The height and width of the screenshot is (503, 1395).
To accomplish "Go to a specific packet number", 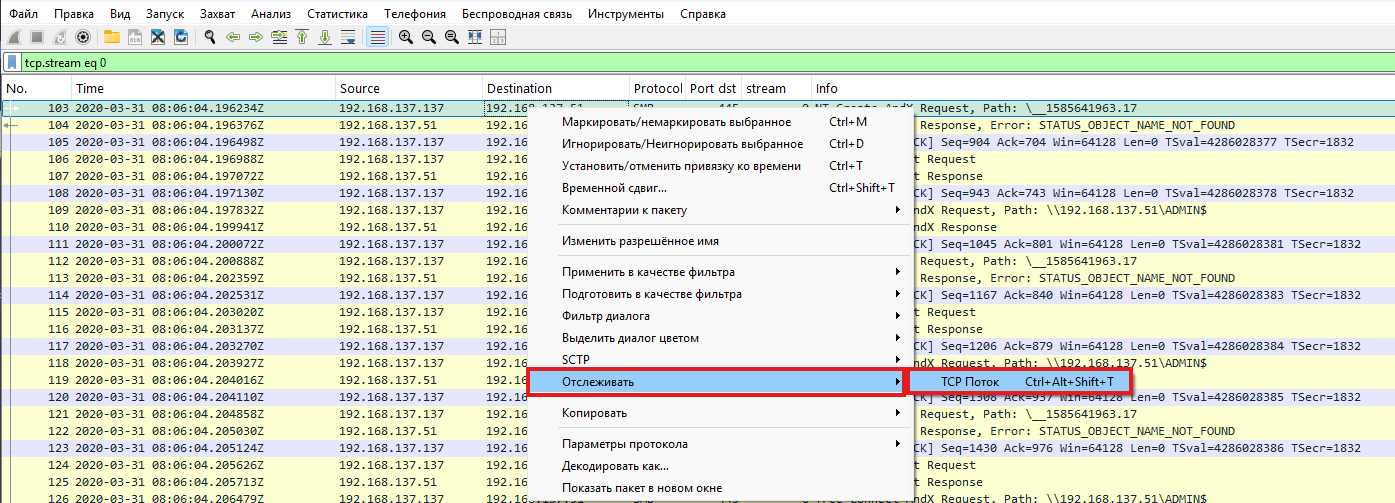I will [x=279, y=37].
